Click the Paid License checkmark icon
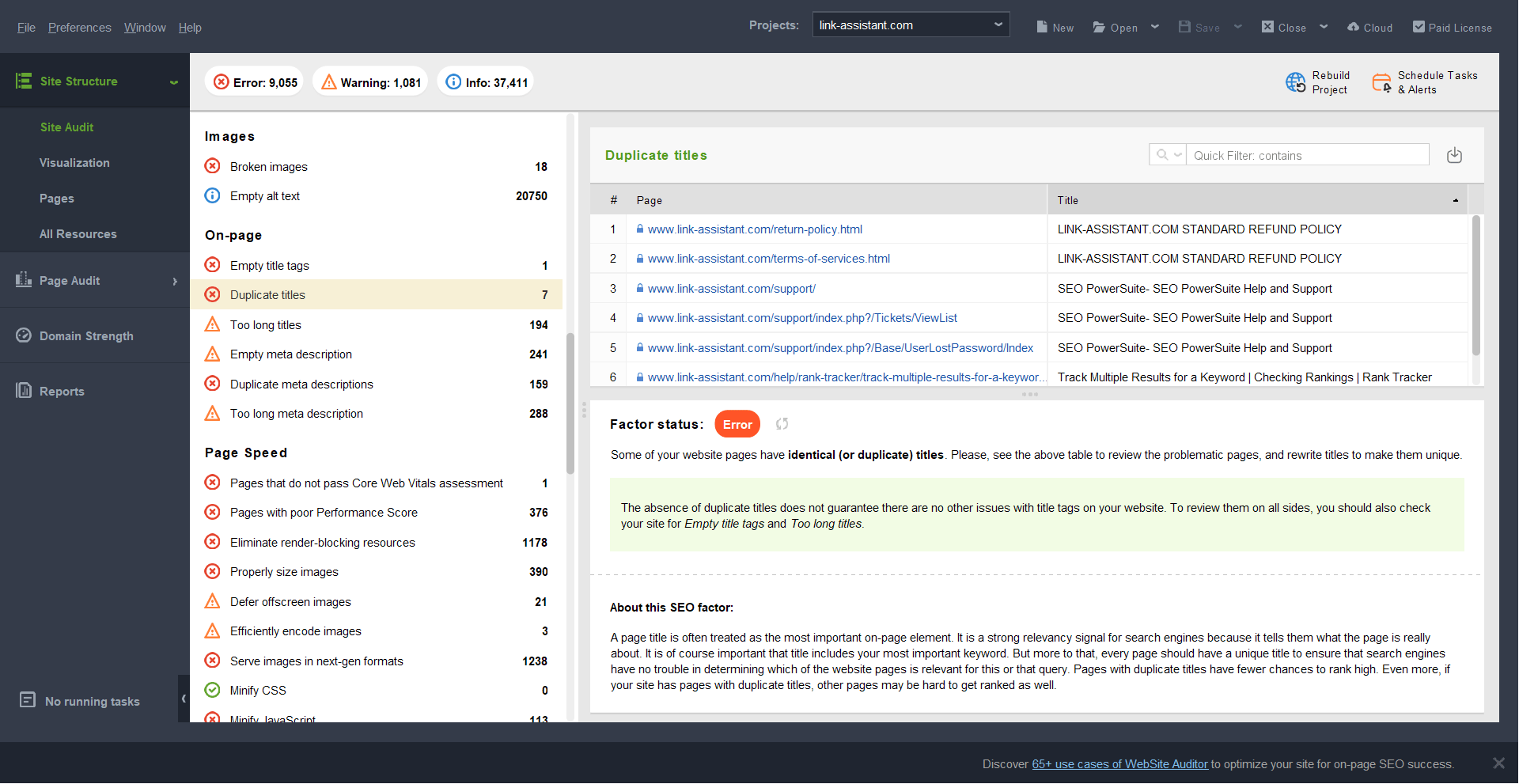Viewport: 1519px width, 784px height. (1419, 27)
